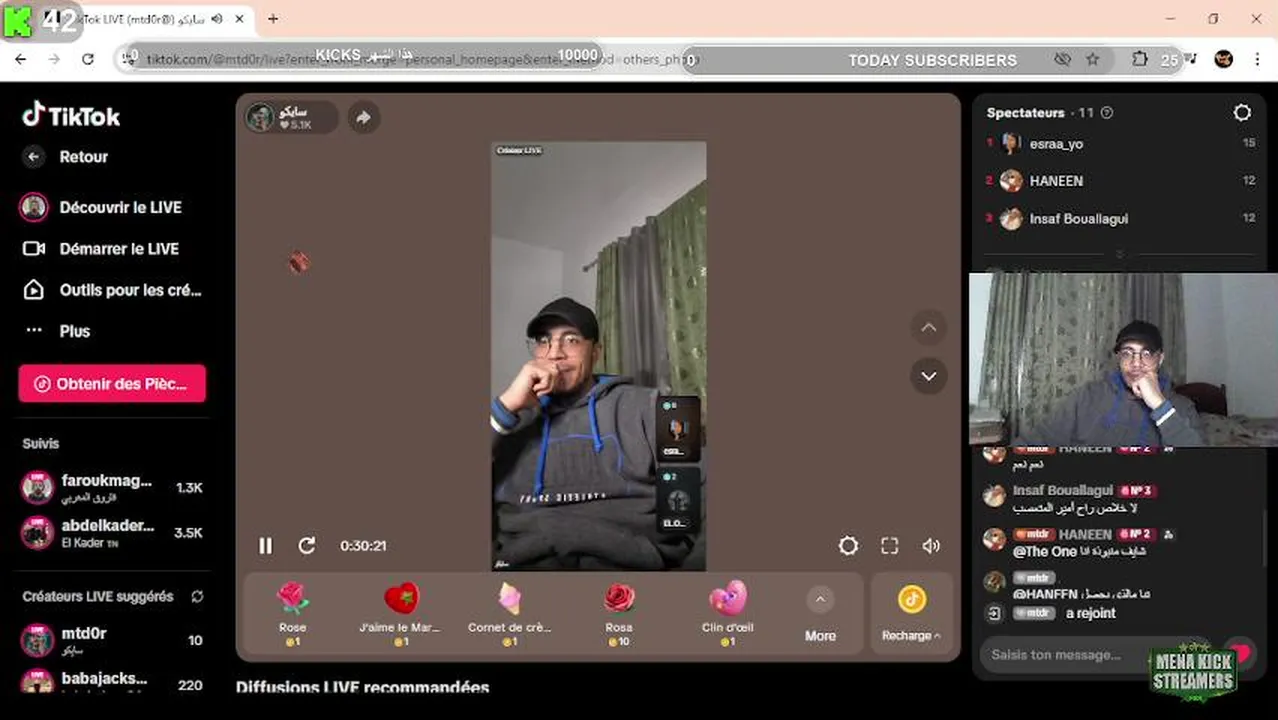The height and width of the screenshot is (720, 1278).
Task: Go to the next live stream
Action: tap(928, 376)
